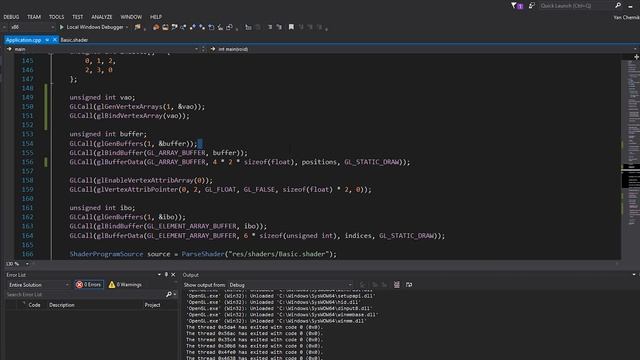Click glEnableVertexAttribArray(0) on line 158
Viewport: 640px width, 360px height.
coord(141,180)
